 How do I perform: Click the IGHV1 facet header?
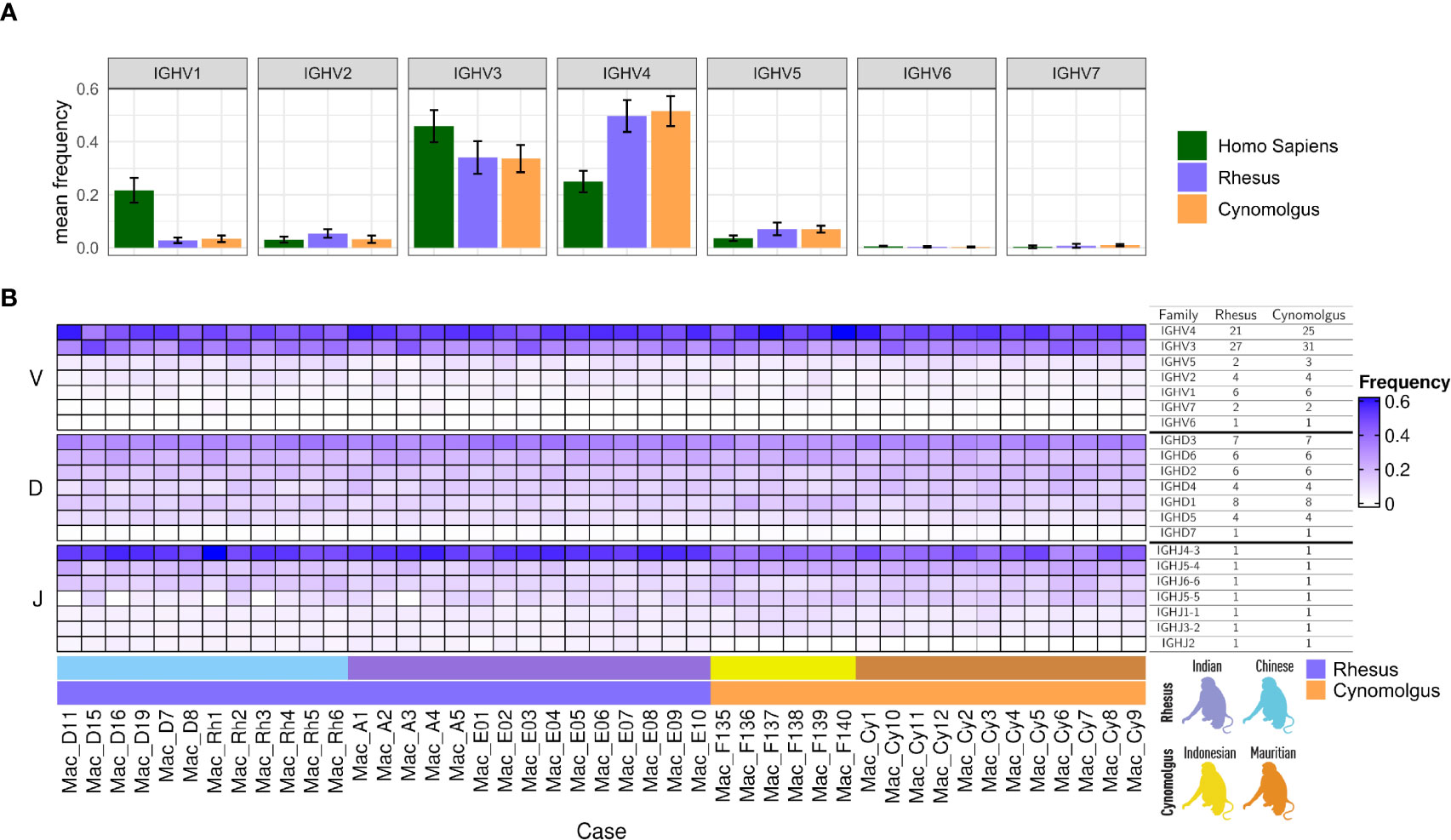point(177,73)
